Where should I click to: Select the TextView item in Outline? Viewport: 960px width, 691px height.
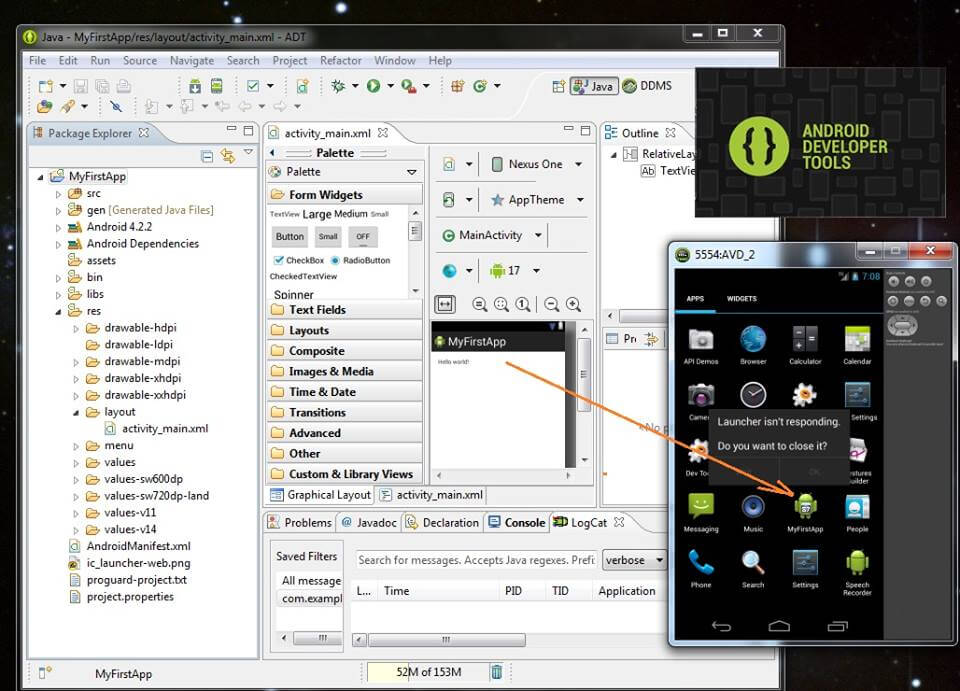[x=668, y=171]
